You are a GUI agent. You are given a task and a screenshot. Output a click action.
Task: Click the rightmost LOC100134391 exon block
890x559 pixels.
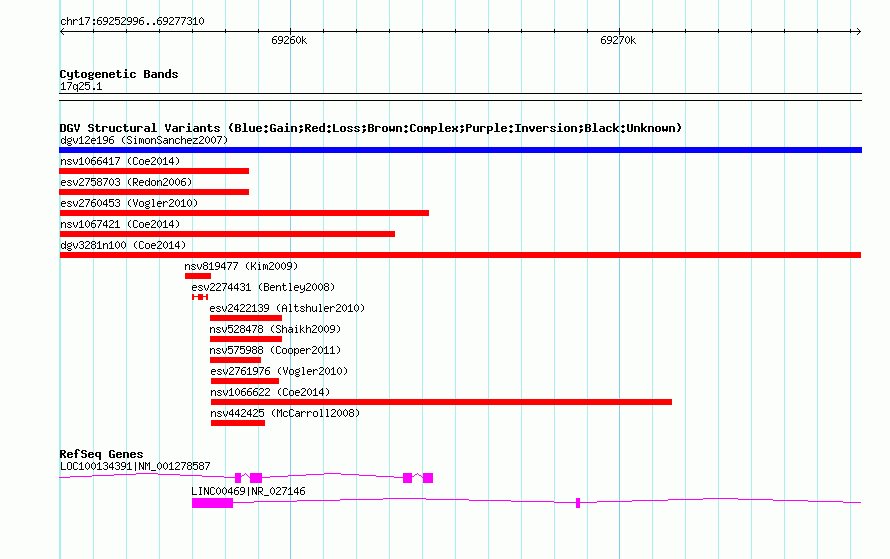pos(428,478)
